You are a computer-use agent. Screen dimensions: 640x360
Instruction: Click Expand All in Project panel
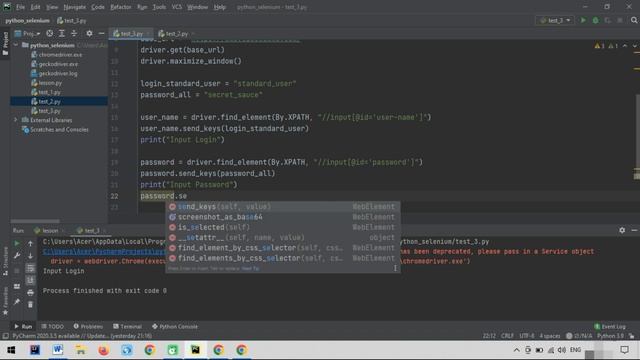point(62,33)
